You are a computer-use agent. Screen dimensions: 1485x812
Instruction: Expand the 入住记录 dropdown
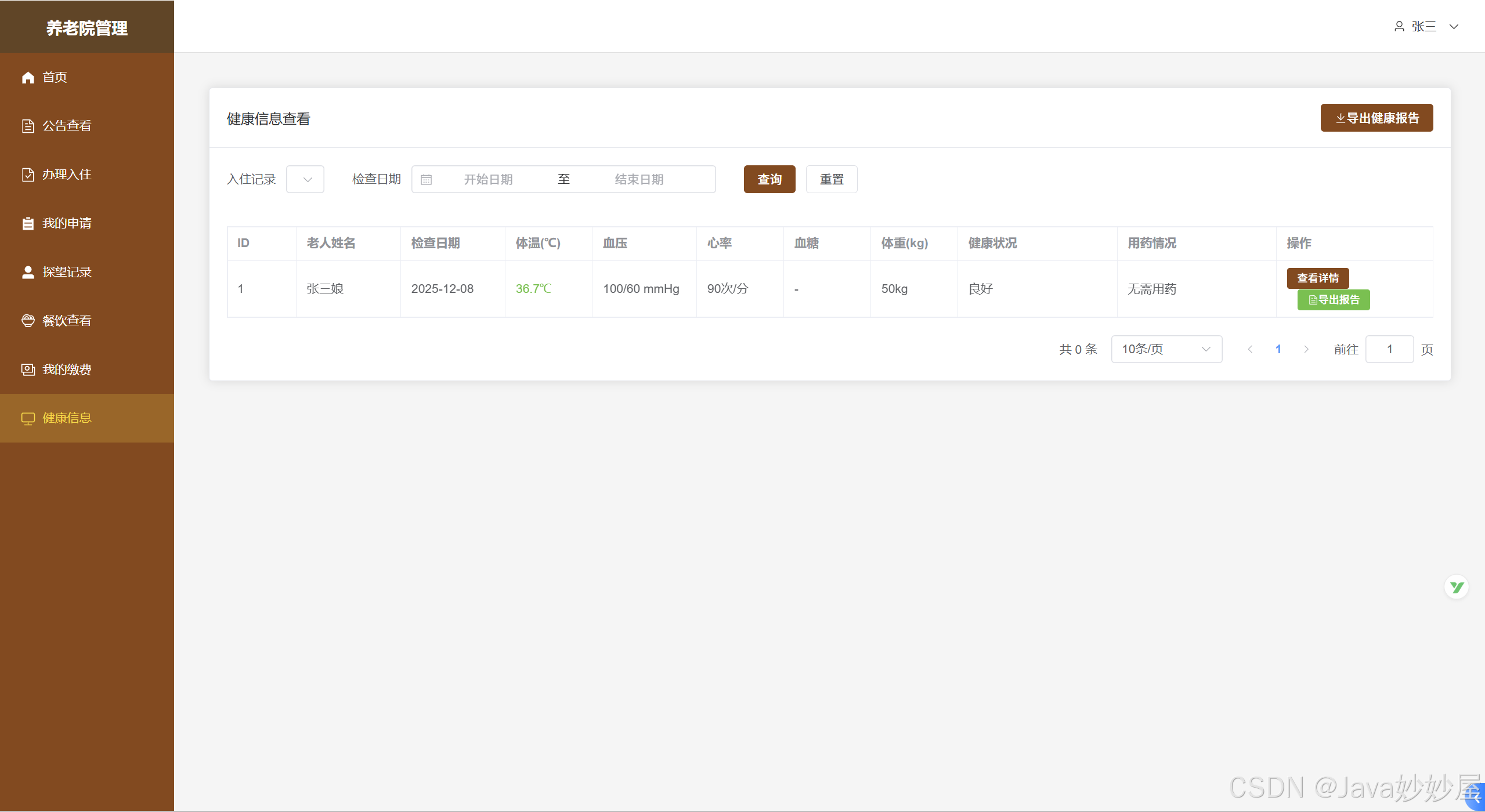(305, 179)
